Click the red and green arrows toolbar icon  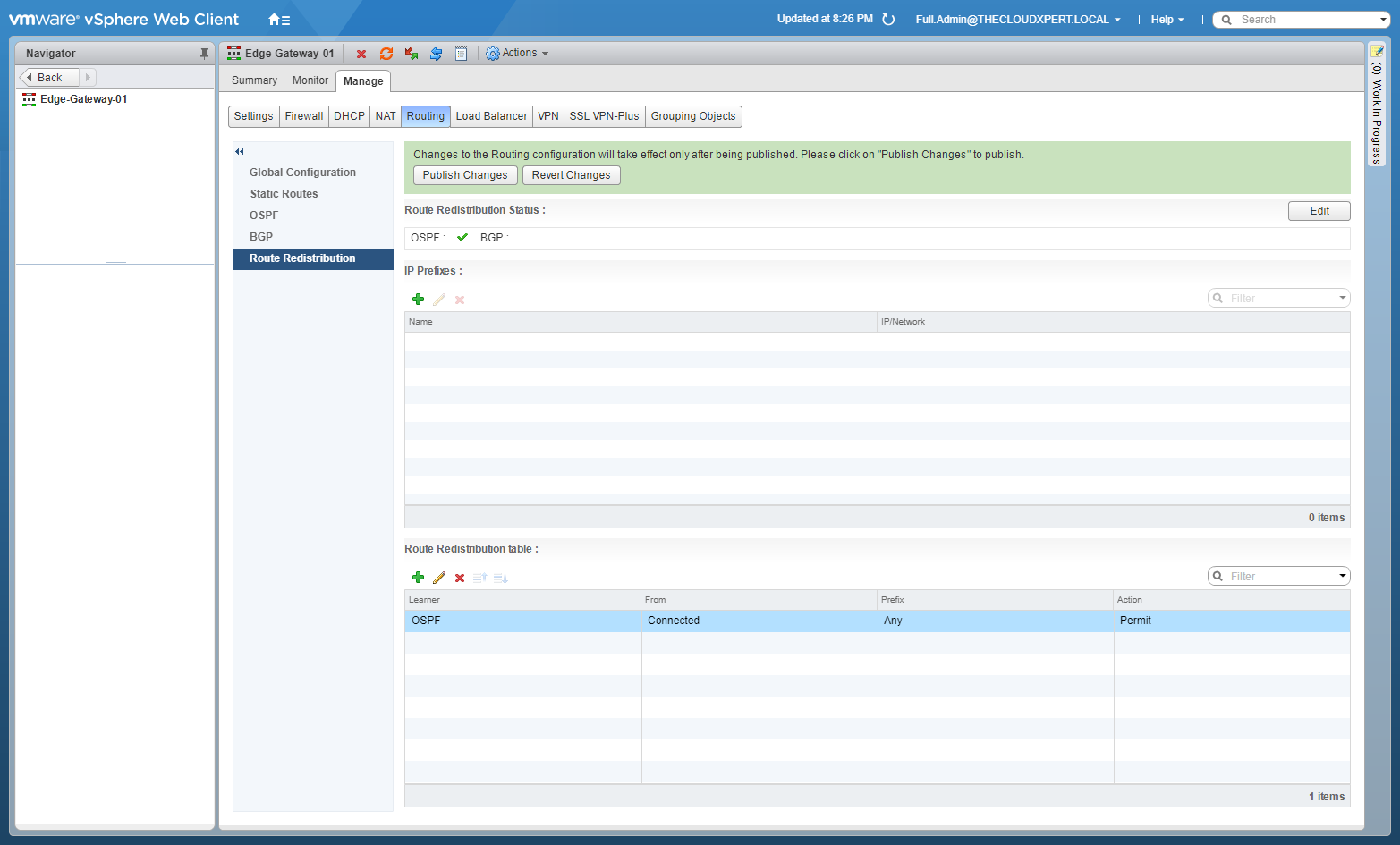pos(412,55)
